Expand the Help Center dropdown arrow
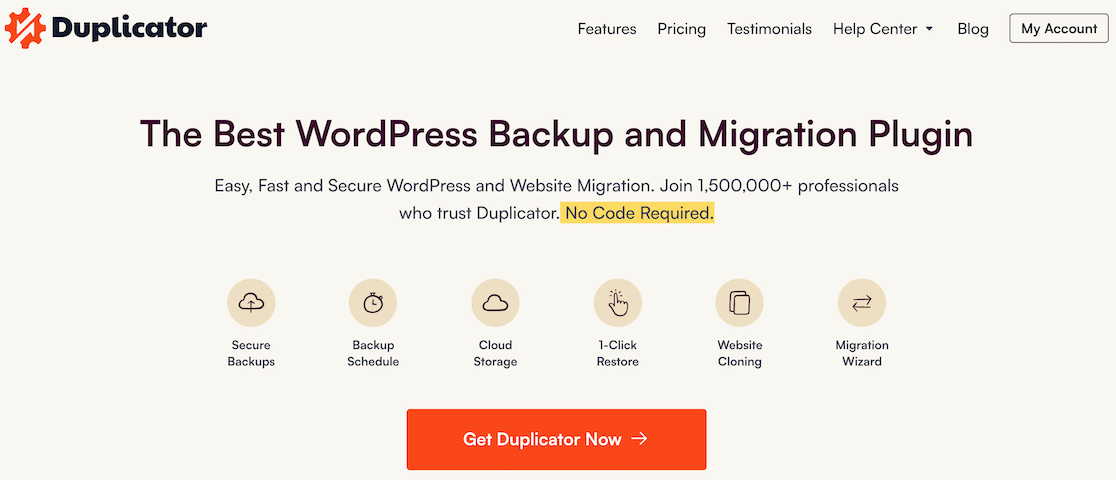 tap(930, 30)
